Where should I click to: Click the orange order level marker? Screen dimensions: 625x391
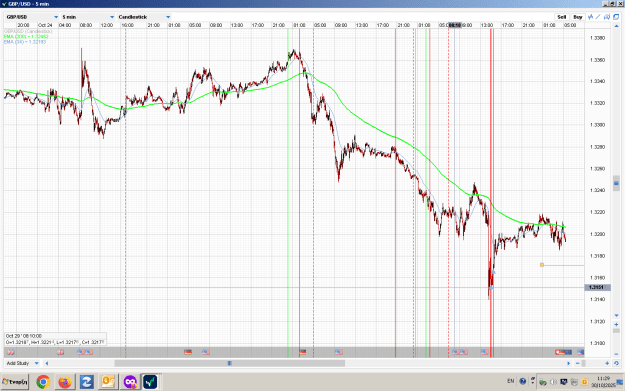click(x=542, y=265)
